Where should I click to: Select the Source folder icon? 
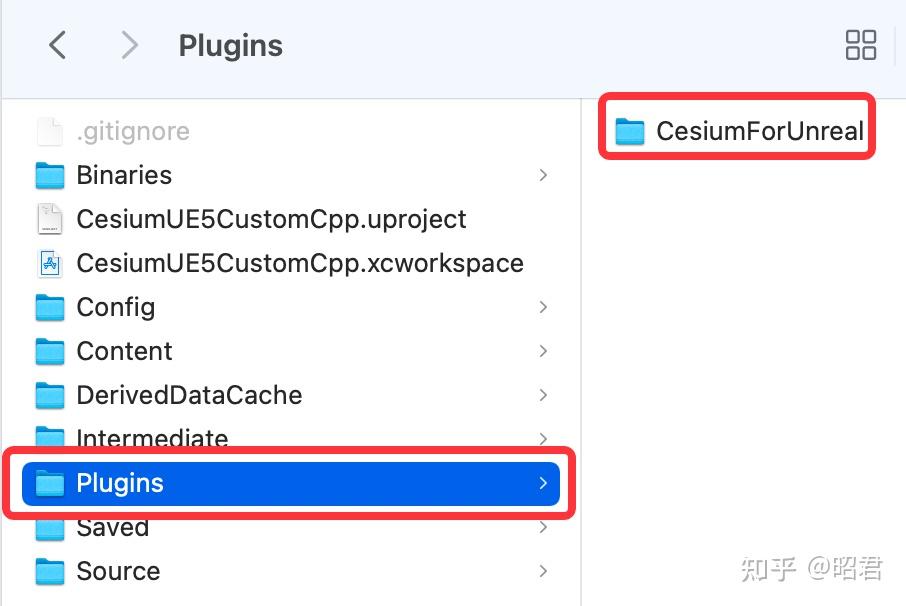(49, 571)
